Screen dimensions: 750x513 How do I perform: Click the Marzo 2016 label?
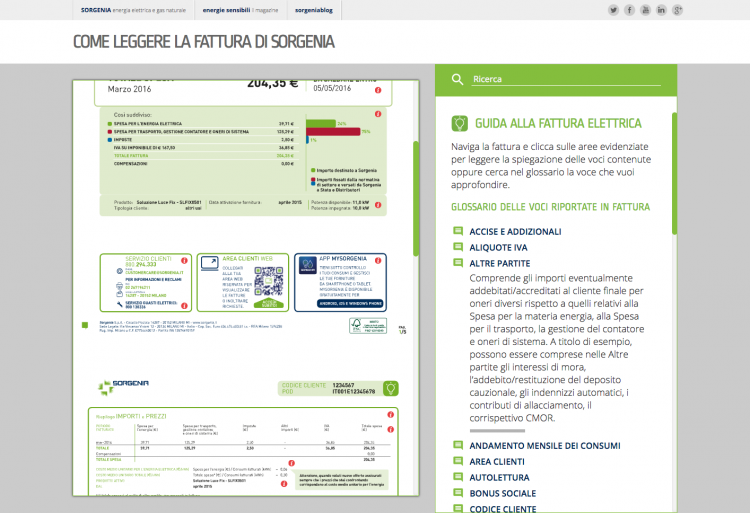click(129, 89)
